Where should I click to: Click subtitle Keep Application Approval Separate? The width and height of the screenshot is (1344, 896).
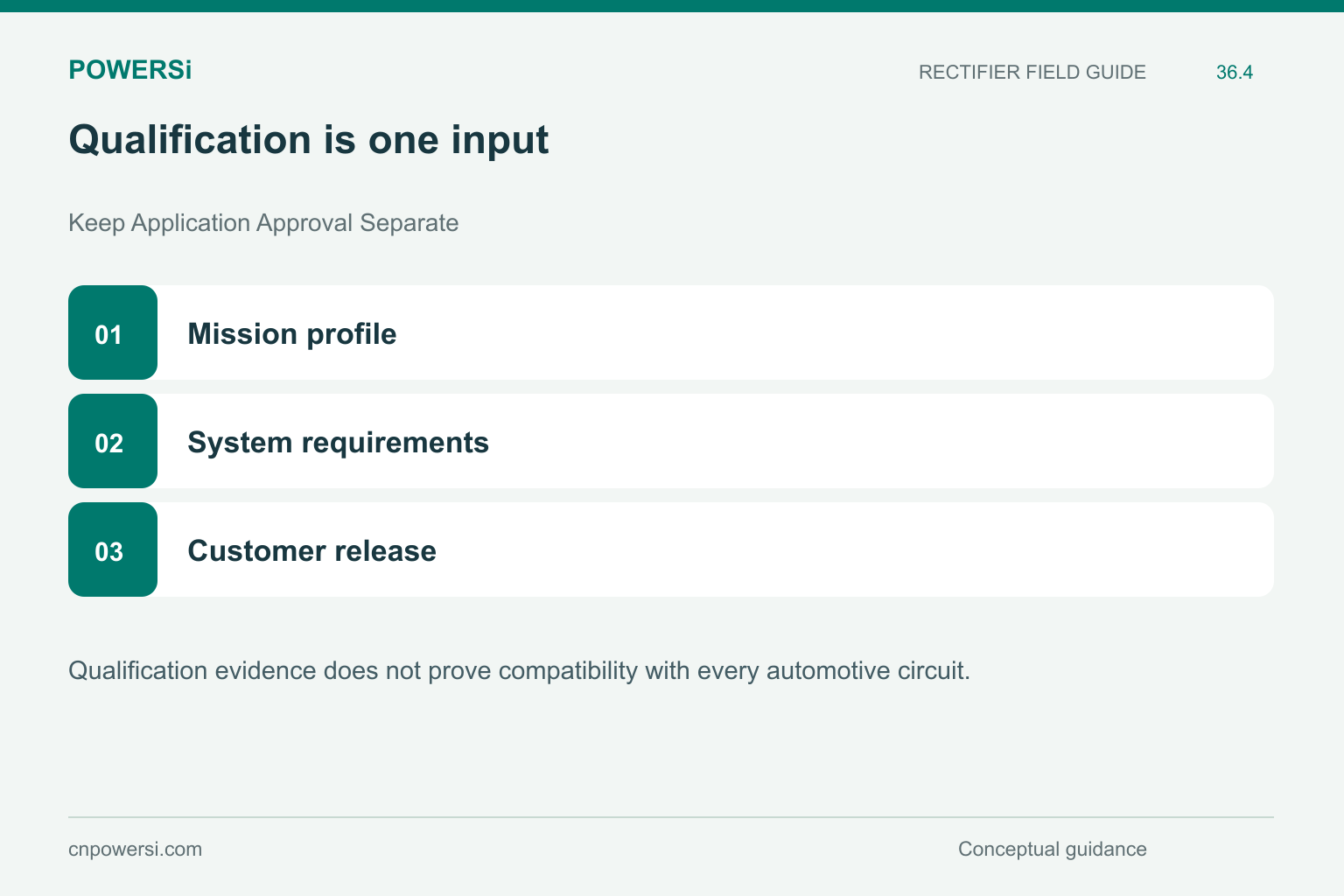(x=263, y=223)
